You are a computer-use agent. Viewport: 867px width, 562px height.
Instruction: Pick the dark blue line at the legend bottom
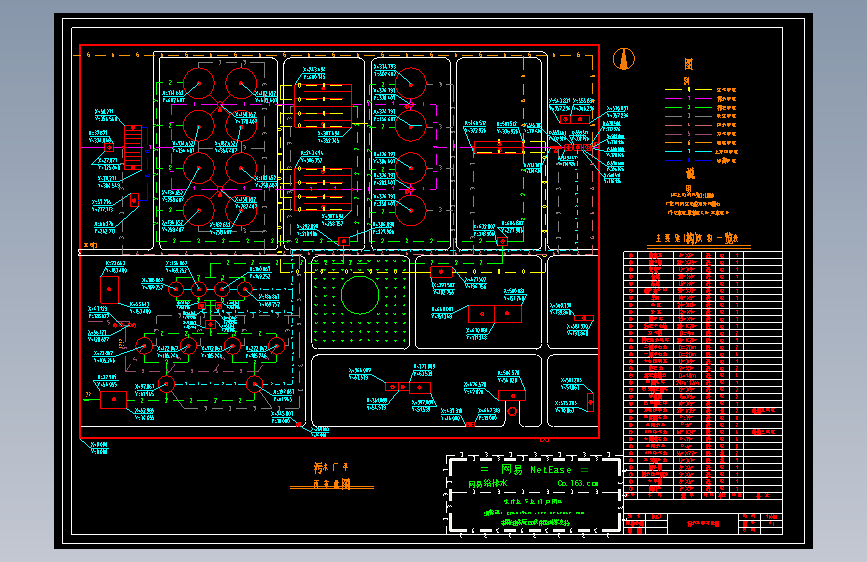[688, 160]
